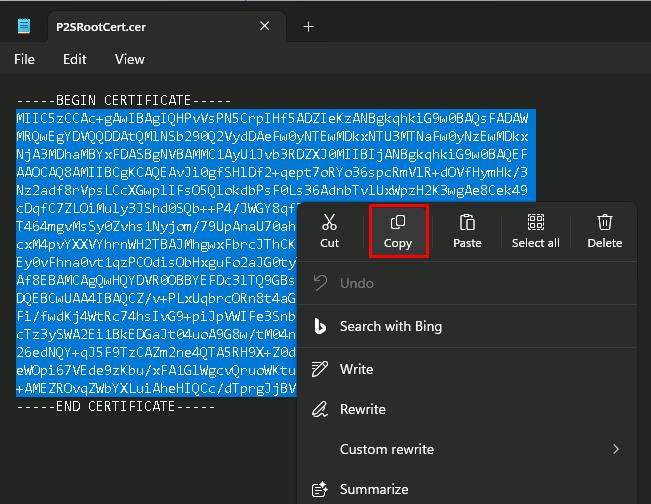Click the Copy icon in context menu
Screen dimensions: 651x504
(398, 222)
